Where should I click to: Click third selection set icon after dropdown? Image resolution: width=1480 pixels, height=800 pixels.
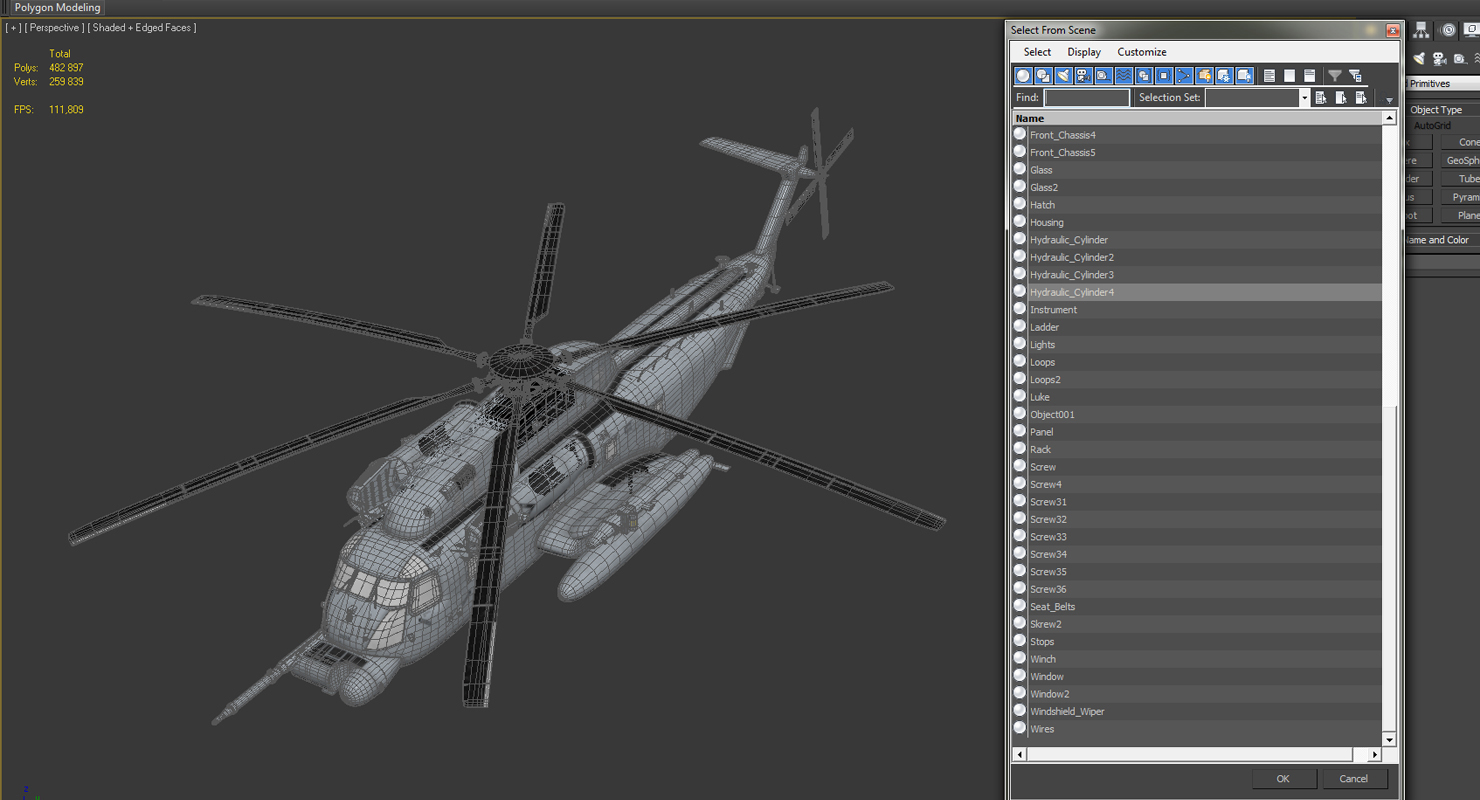(x=1361, y=98)
